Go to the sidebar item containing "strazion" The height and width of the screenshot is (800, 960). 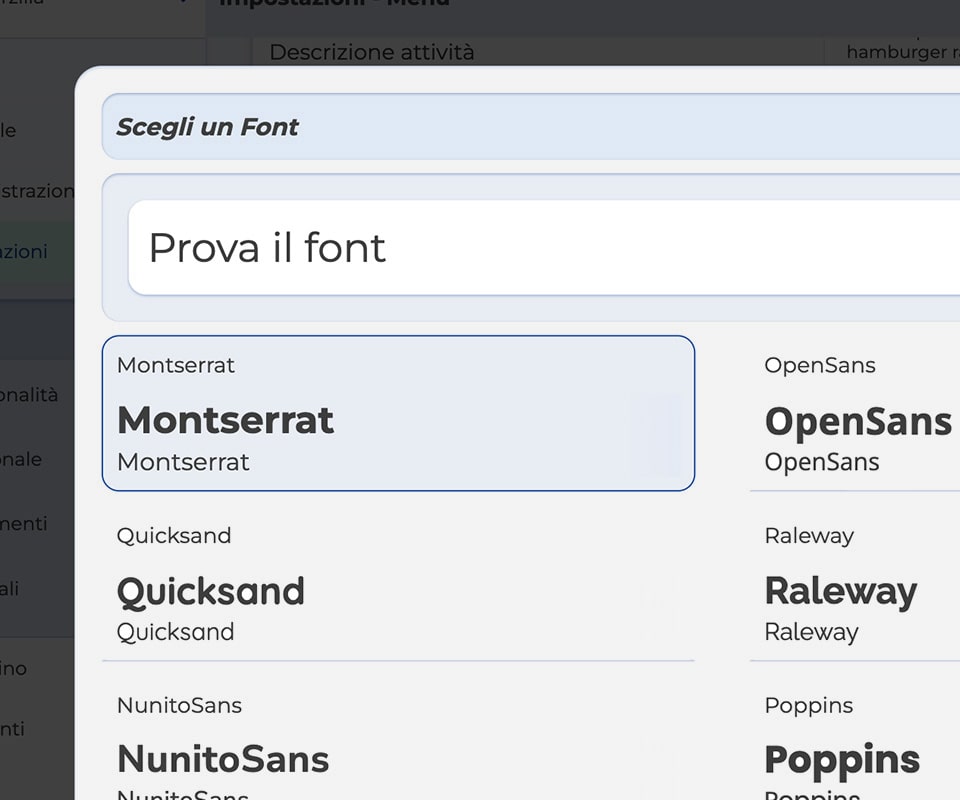click(x=36, y=191)
